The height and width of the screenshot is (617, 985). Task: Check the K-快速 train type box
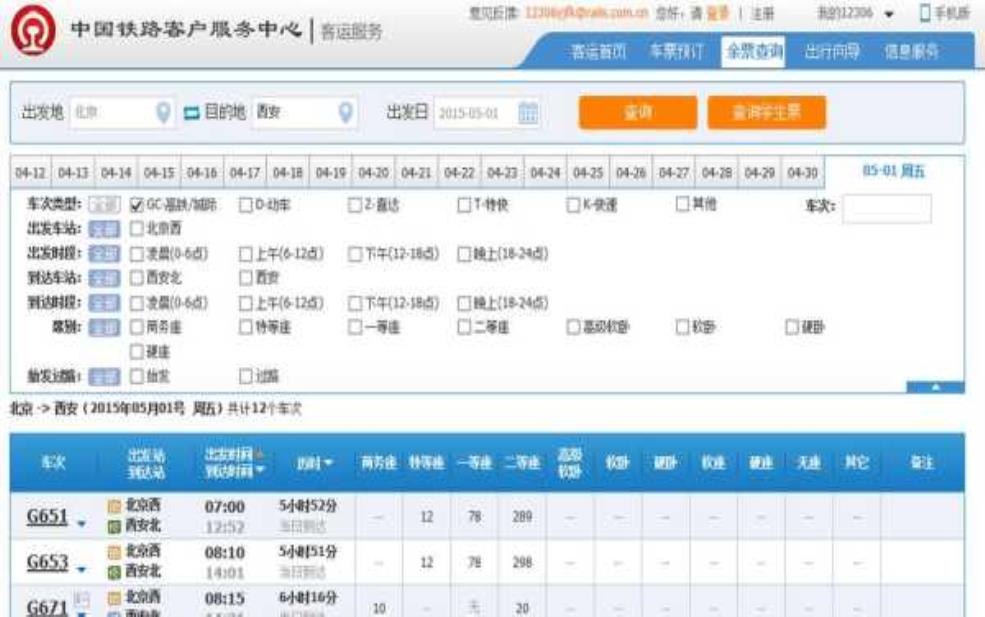[573, 205]
